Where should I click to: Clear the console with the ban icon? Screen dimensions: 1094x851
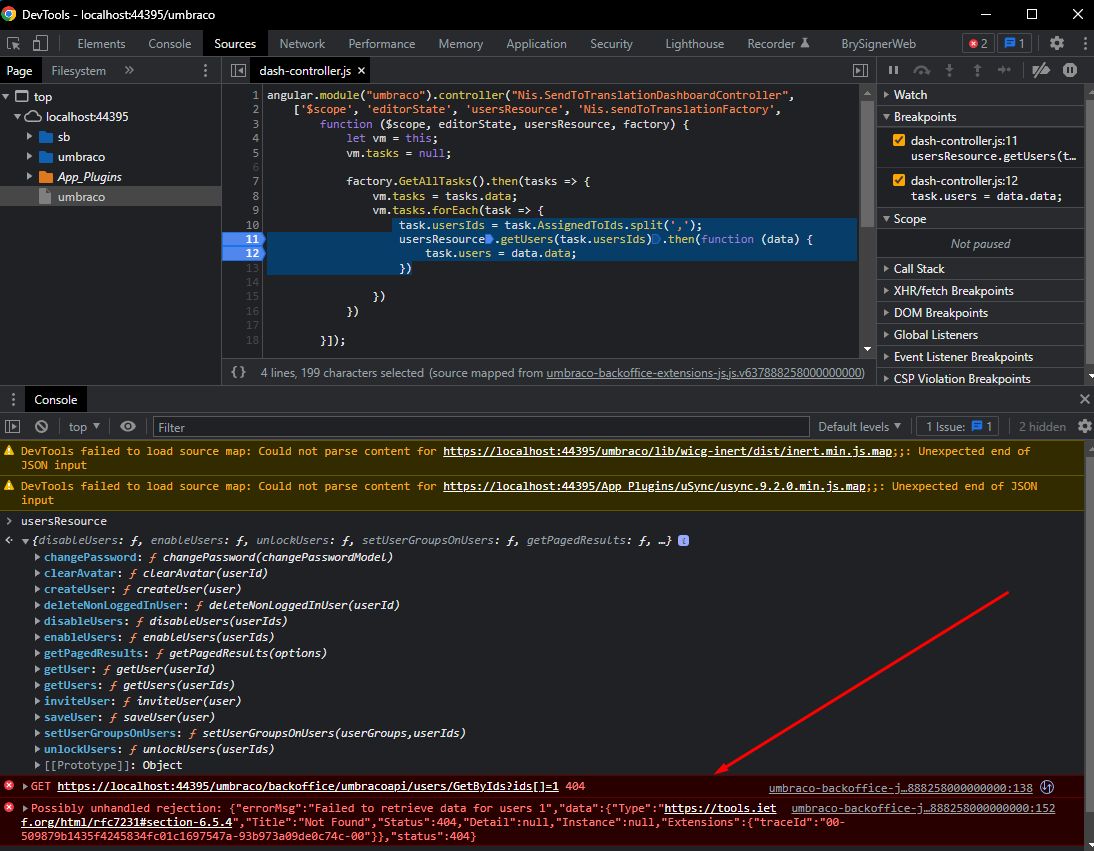pos(42,426)
